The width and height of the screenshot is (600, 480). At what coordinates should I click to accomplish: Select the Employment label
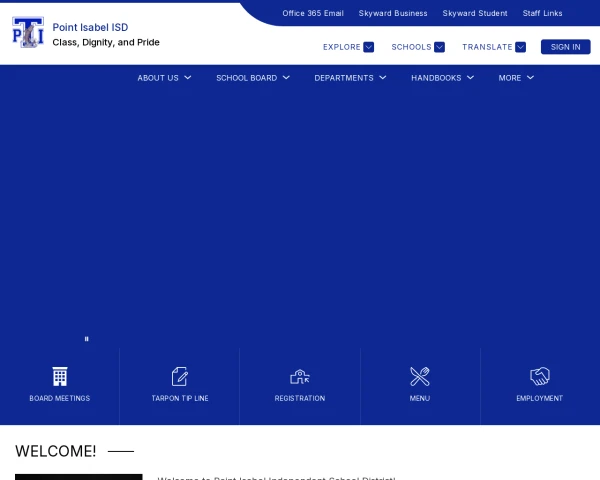[540, 398]
